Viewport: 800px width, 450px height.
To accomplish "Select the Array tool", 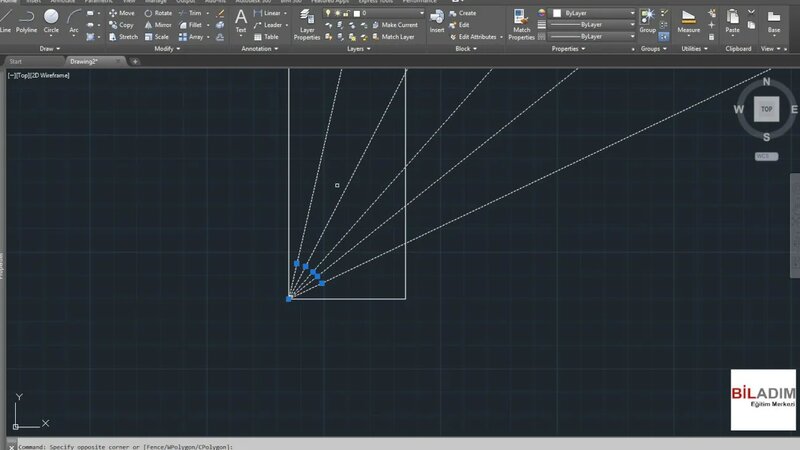I will click(x=191, y=37).
